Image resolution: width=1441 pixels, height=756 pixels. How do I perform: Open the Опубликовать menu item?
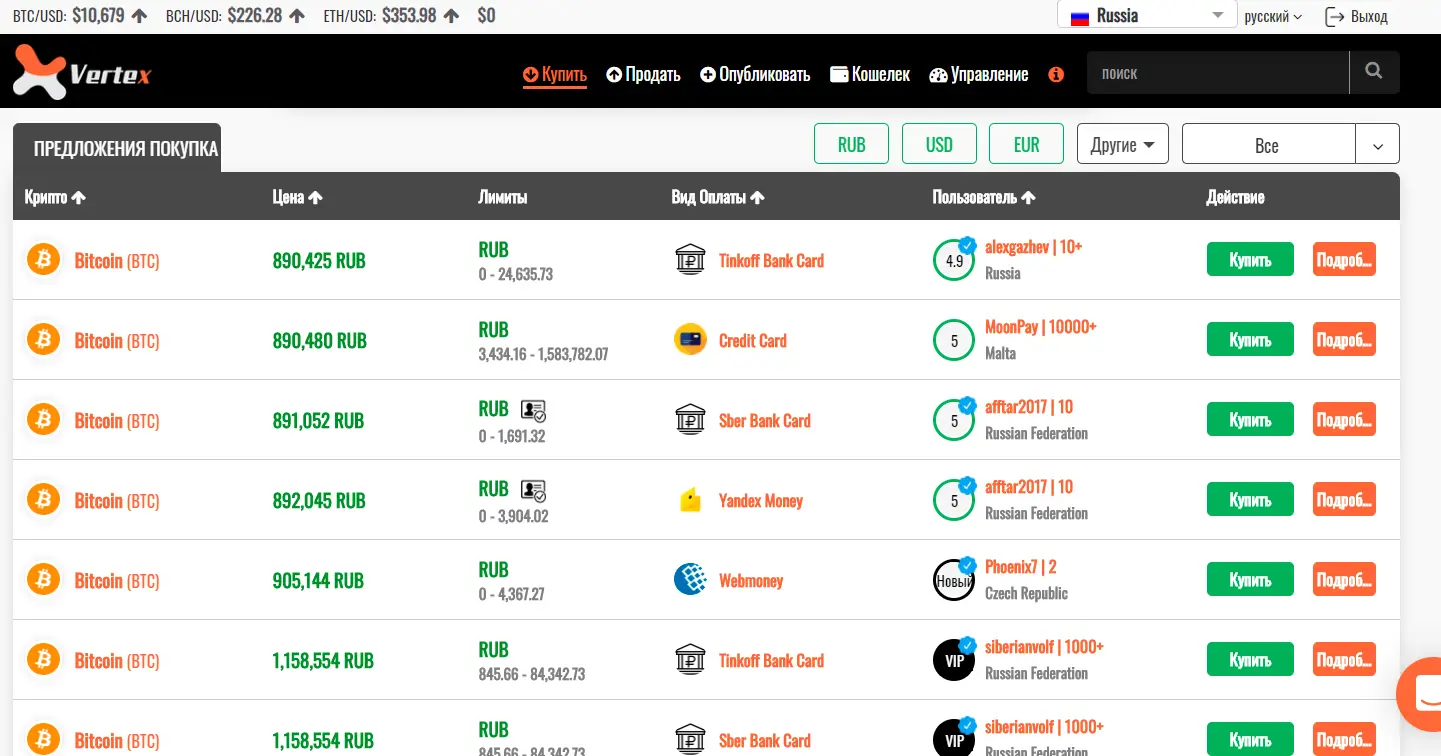(755, 74)
